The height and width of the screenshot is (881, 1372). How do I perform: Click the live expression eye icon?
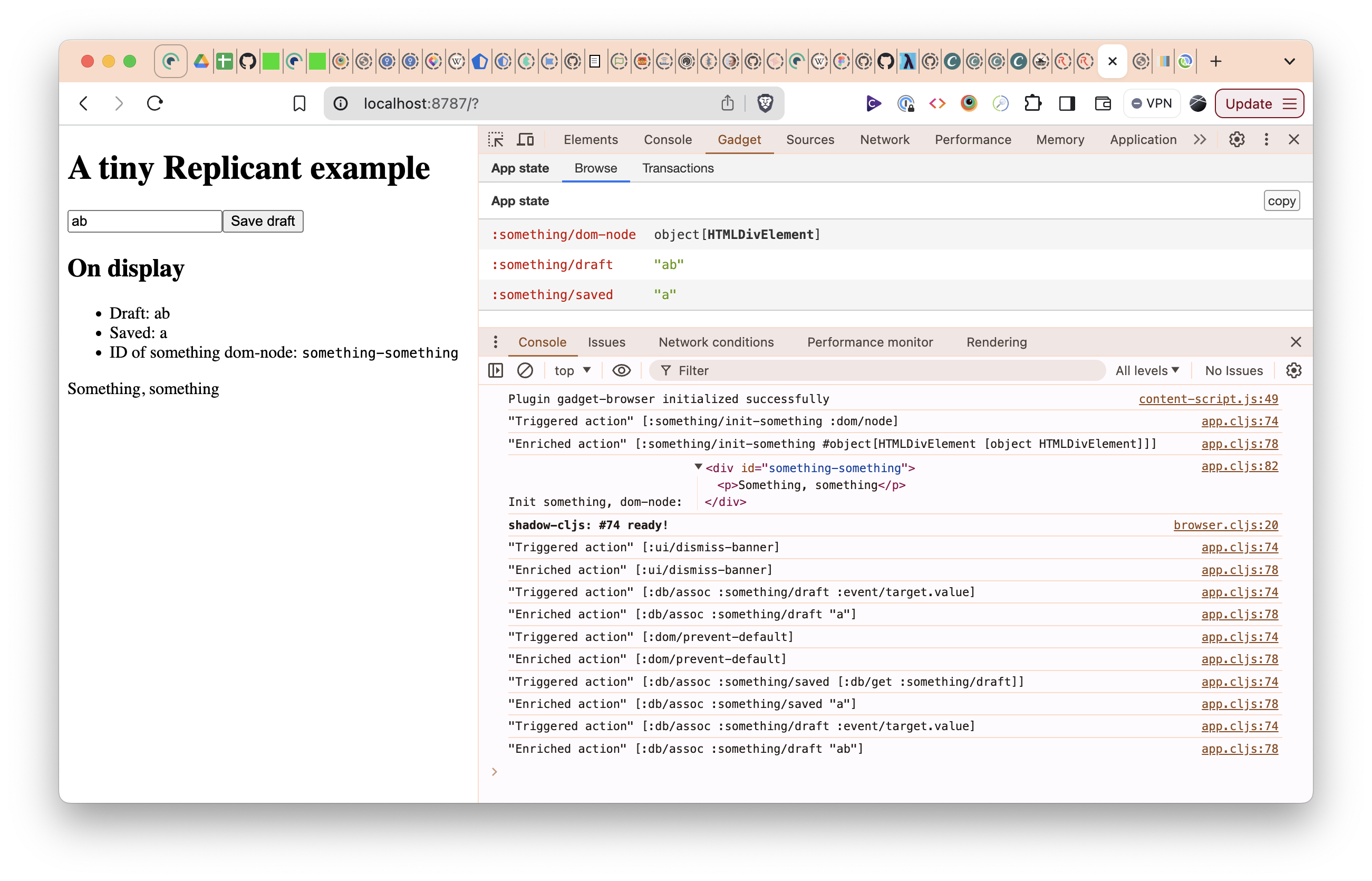(x=621, y=371)
